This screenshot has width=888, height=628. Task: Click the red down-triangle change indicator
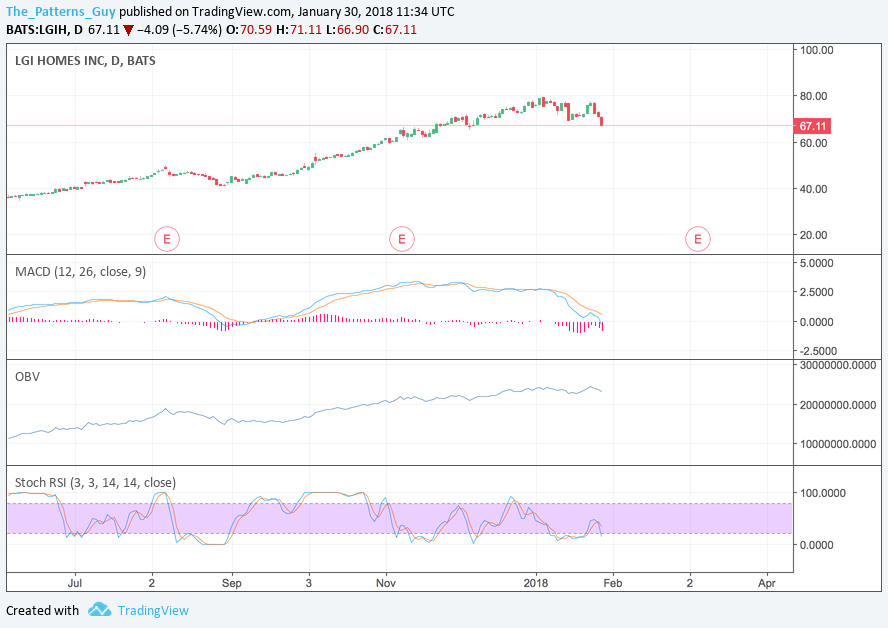(x=129, y=30)
